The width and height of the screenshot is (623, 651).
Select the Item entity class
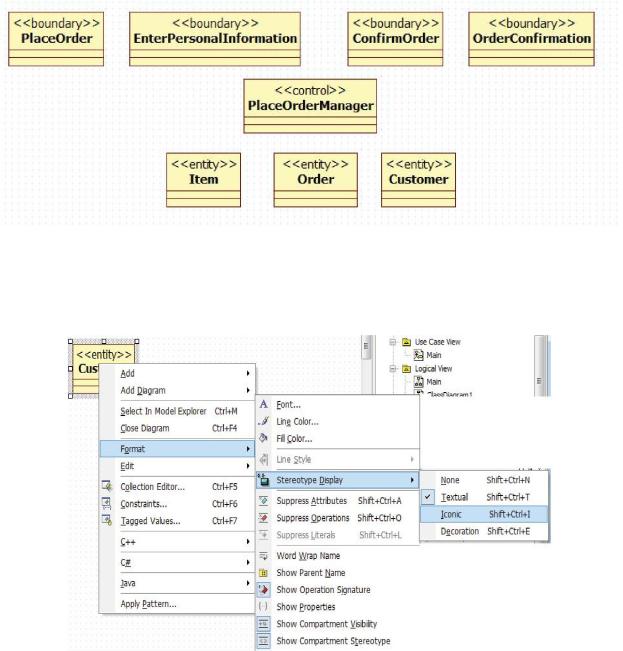(203, 180)
